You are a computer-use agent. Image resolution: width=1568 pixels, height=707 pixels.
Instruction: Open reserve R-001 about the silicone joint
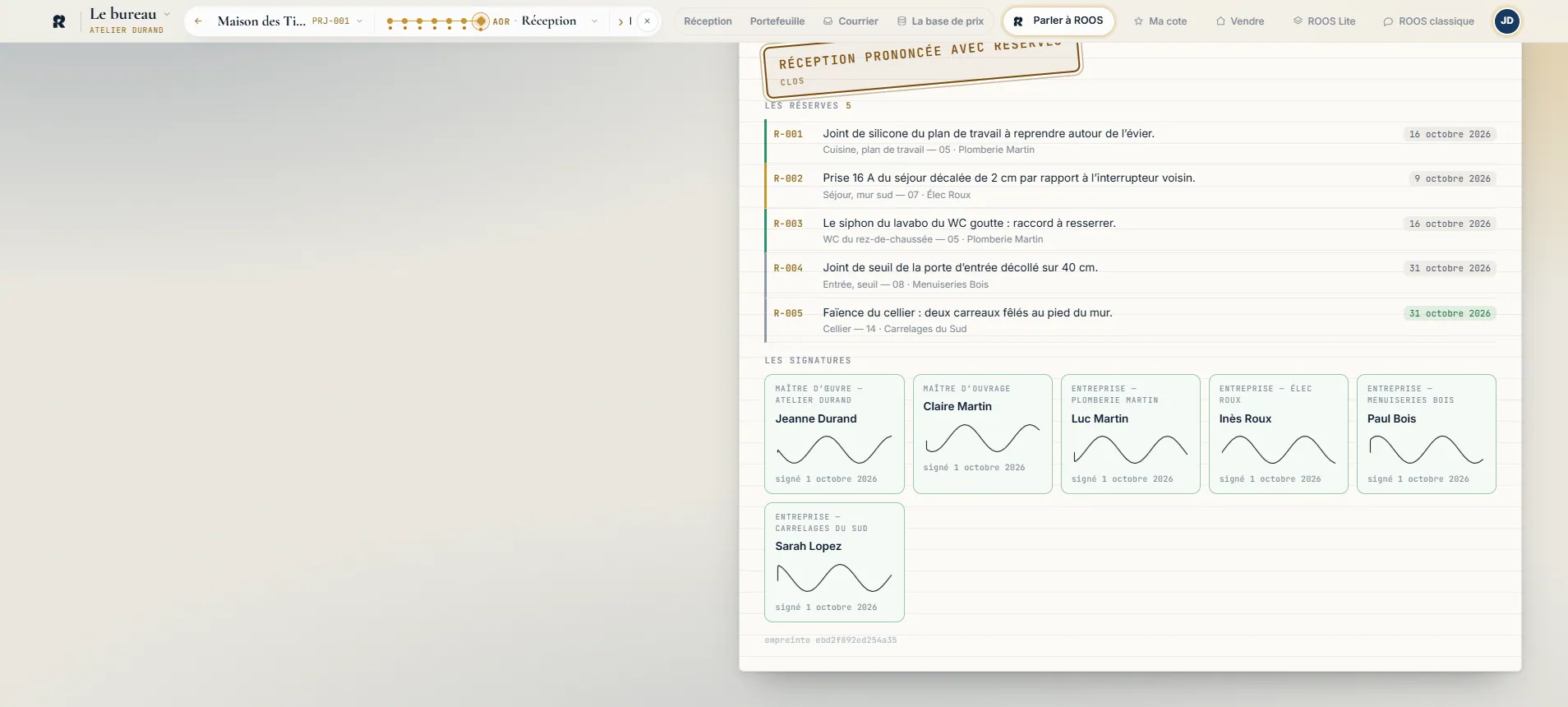[x=1131, y=141]
